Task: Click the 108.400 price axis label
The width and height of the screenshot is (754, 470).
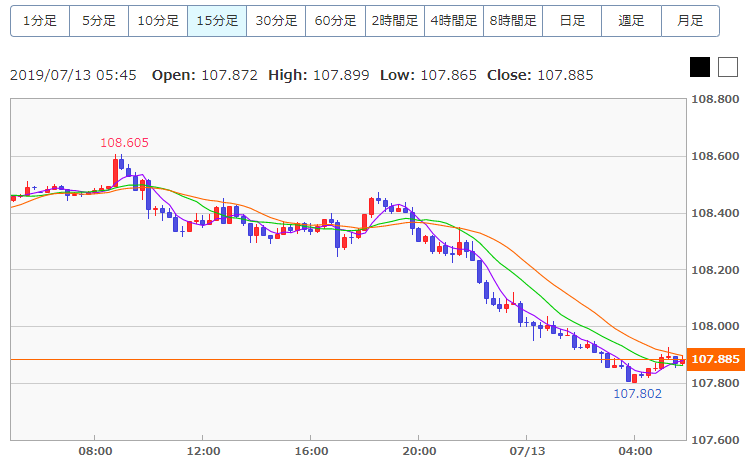Action: pos(715,213)
